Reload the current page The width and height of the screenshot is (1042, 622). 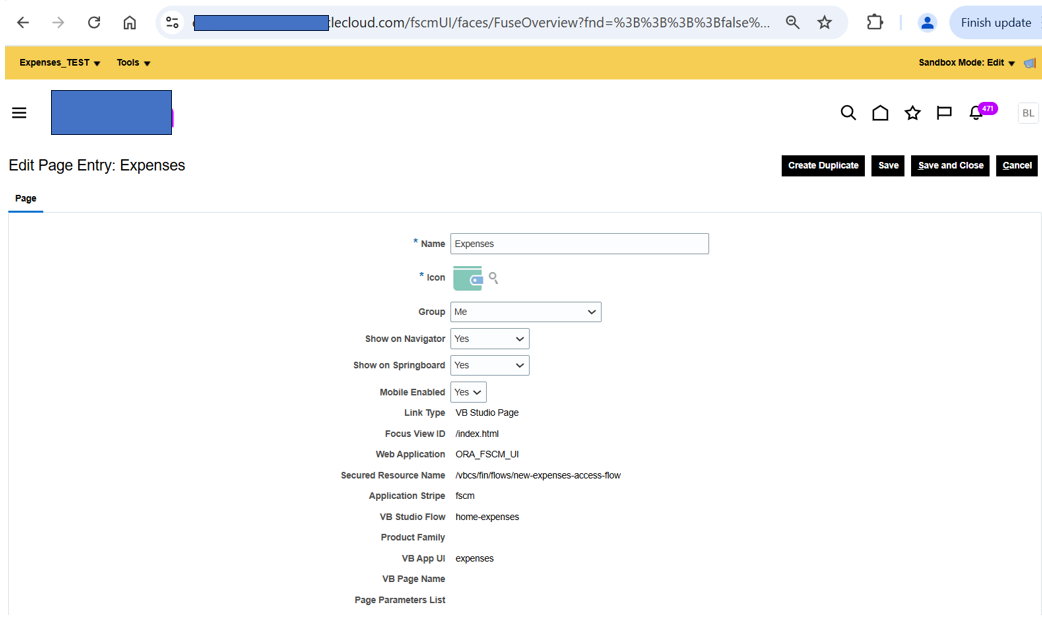(94, 23)
